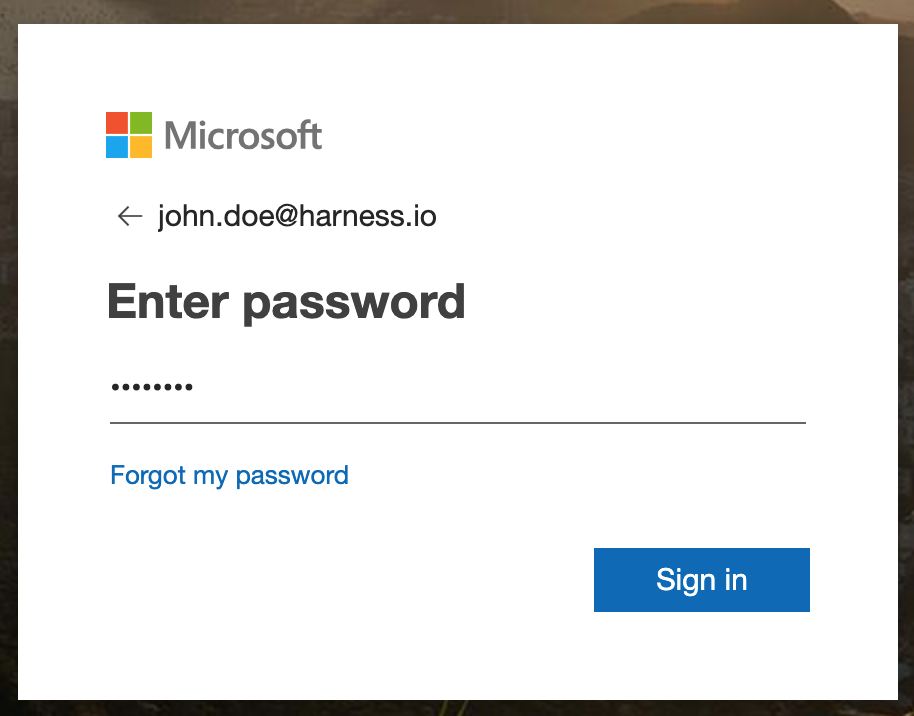This screenshot has width=914, height=716.
Task: Click the Microsoft four-square logo
Action: 129,135
